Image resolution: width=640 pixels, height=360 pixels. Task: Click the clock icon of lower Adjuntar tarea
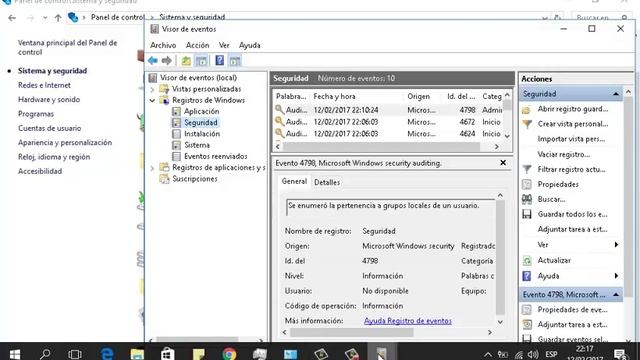(x=527, y=324)
